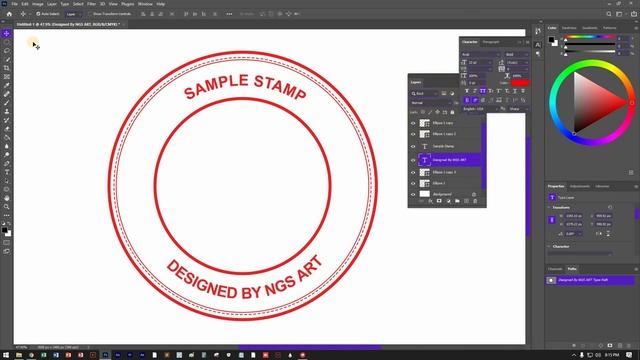Click the red text Color swatch
The image size is (640, 360).
(x=520, y=82)
